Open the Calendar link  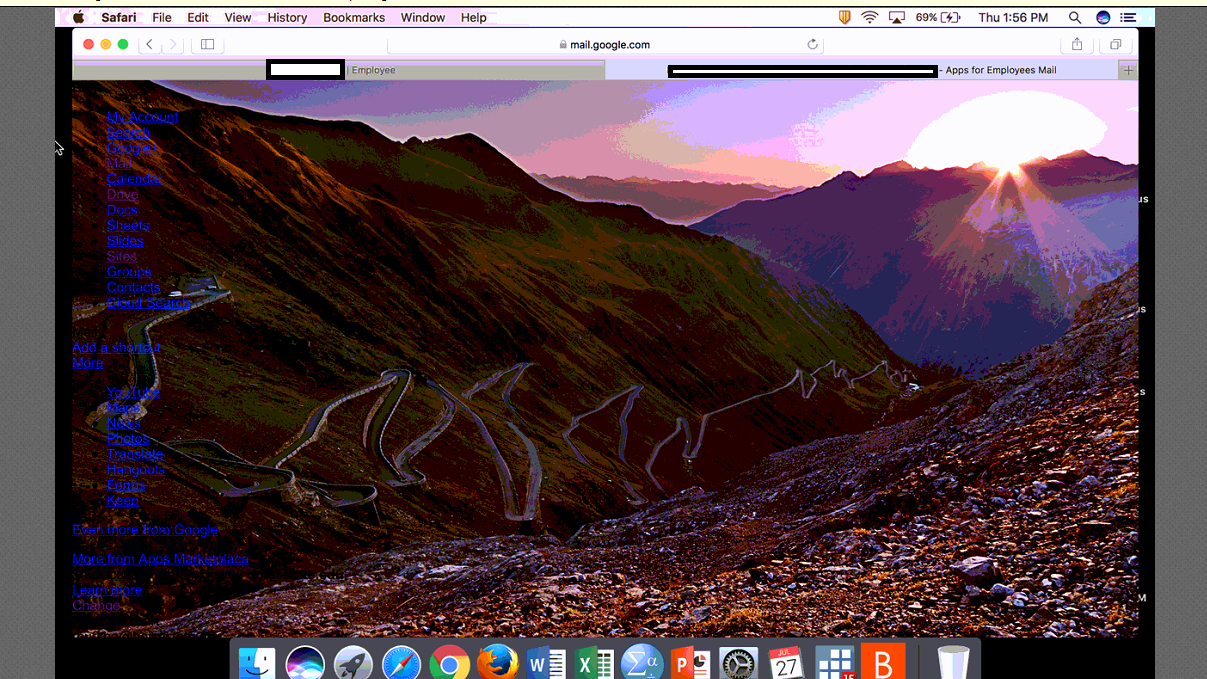coord(134,179)
